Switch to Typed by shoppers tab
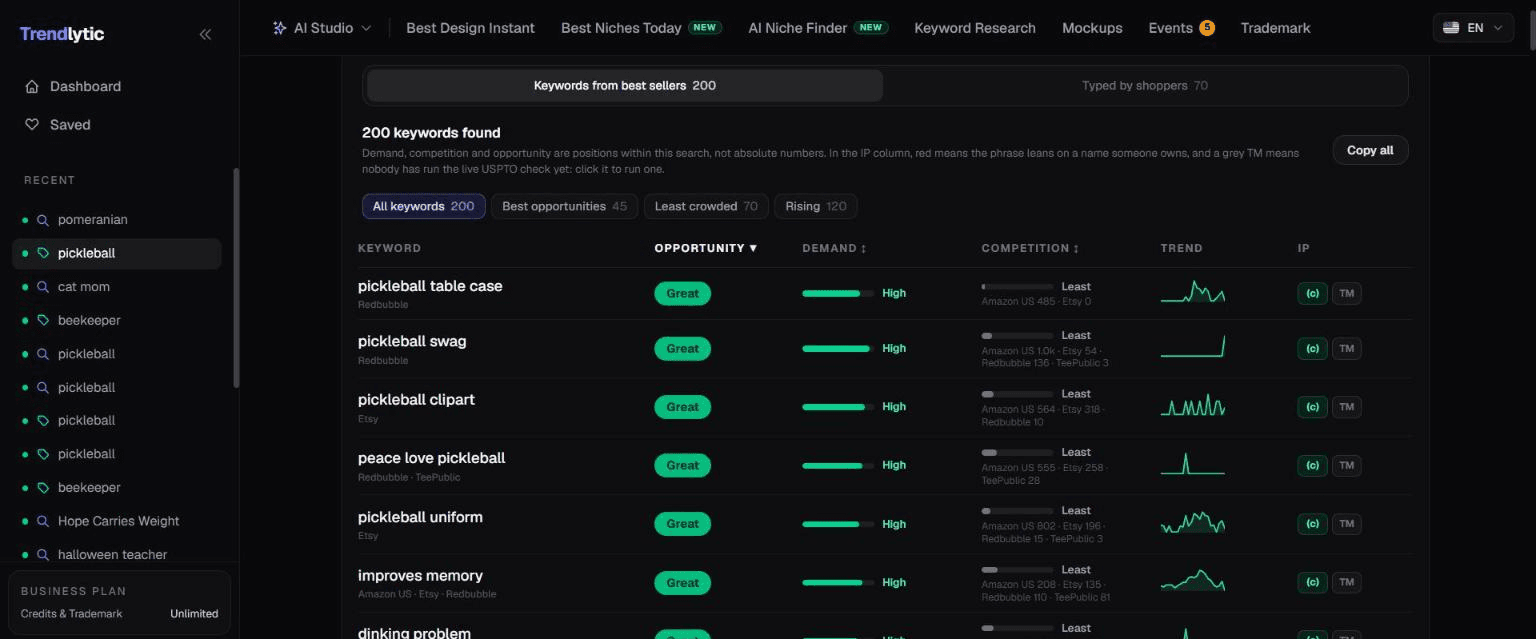 (1145, 86)
